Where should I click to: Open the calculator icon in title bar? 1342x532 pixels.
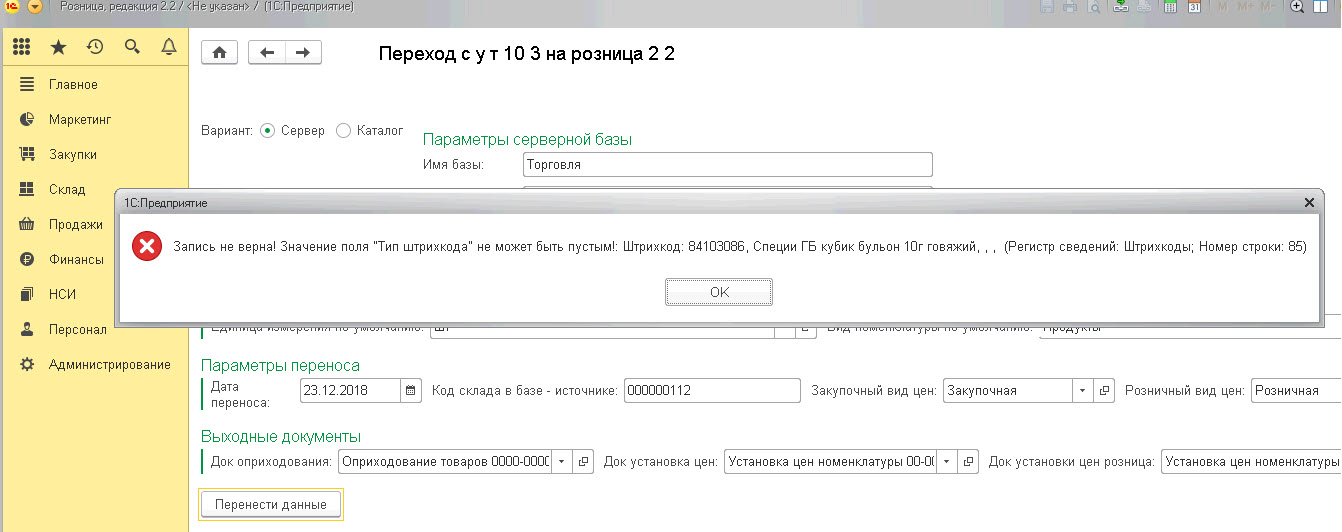[1170, 7]
